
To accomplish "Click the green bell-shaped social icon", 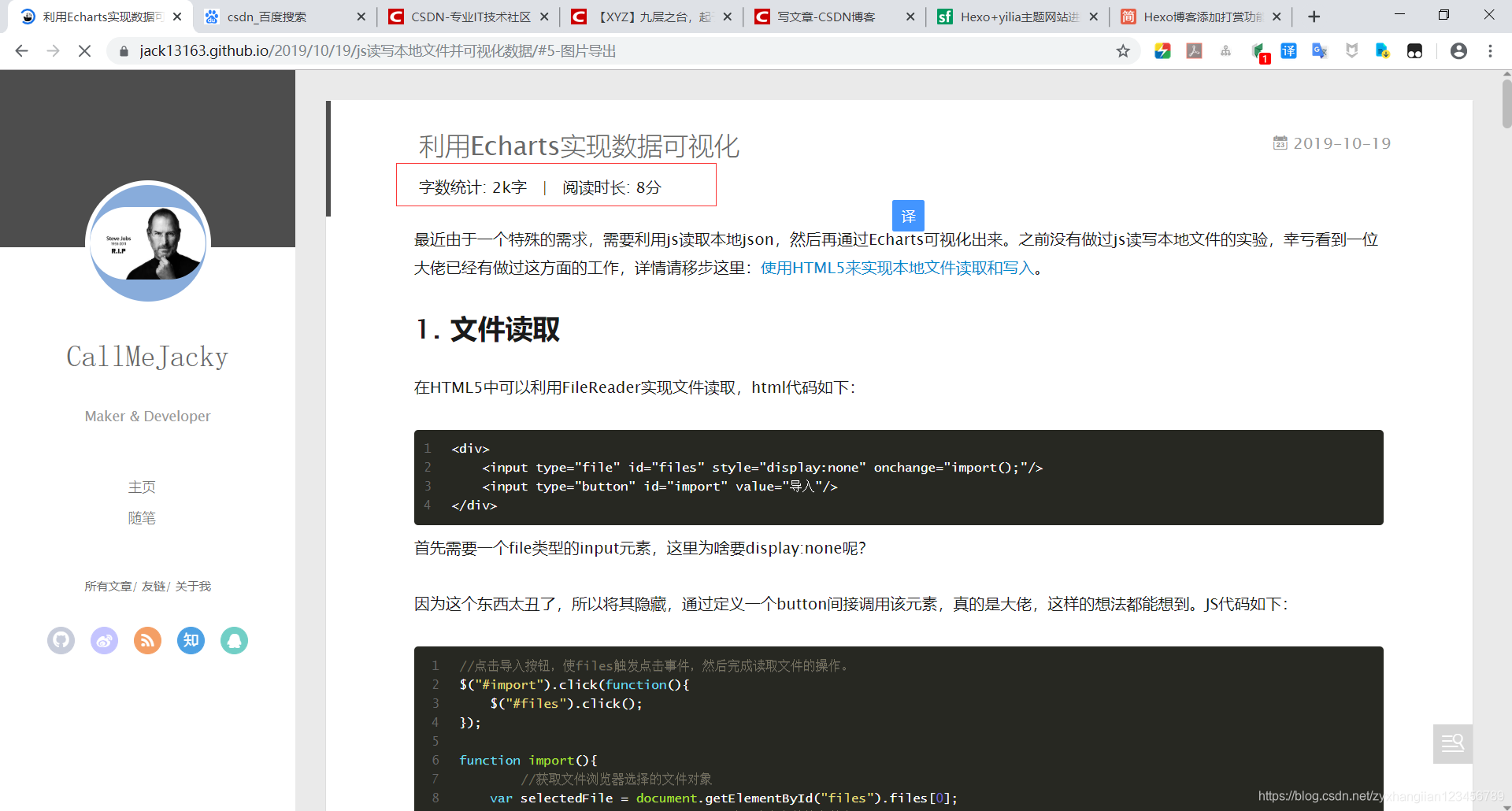I will pyautogui.click(x=234, y=641).
